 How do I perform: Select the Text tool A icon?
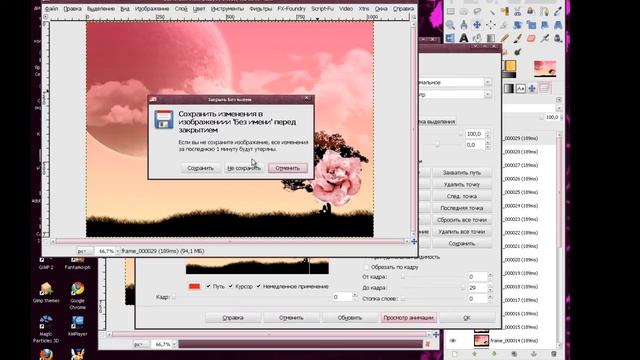464,38
